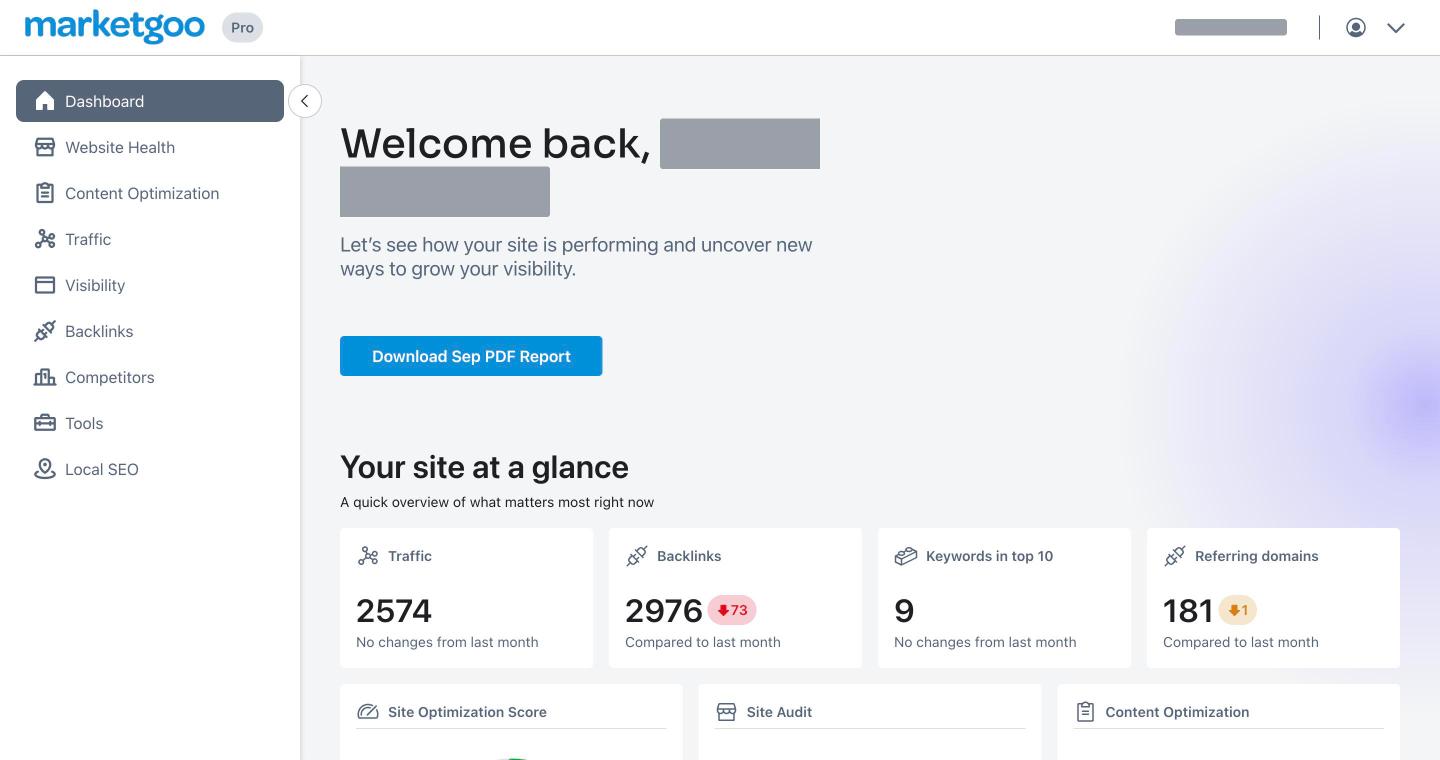The width and height of the screenshot is (1440, 760).
Task: Click the Referring domains card icon
Action: (x=1175, y=556)
